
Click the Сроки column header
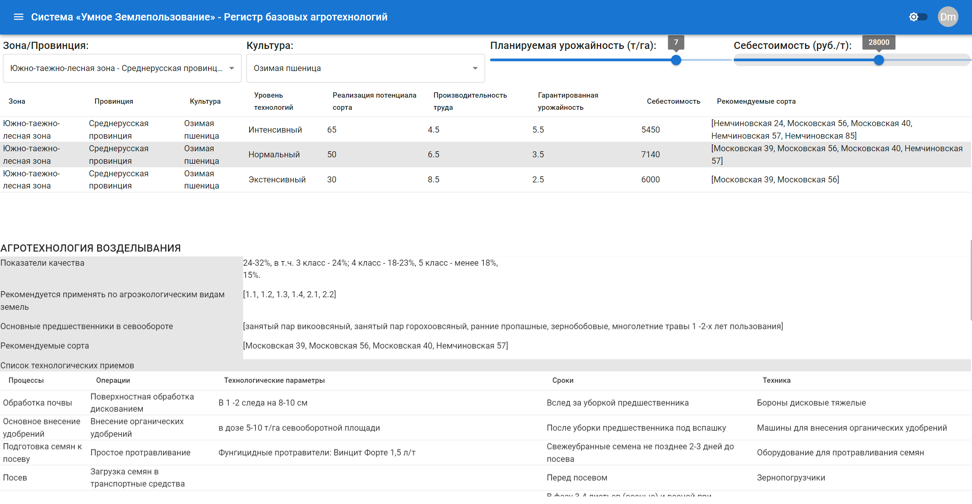(x=562, y=380)
